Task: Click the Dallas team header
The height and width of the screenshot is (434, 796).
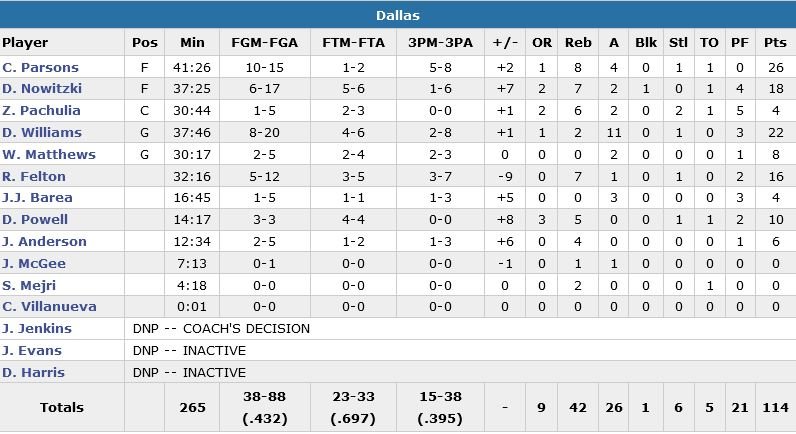Action: click(398, 15)
